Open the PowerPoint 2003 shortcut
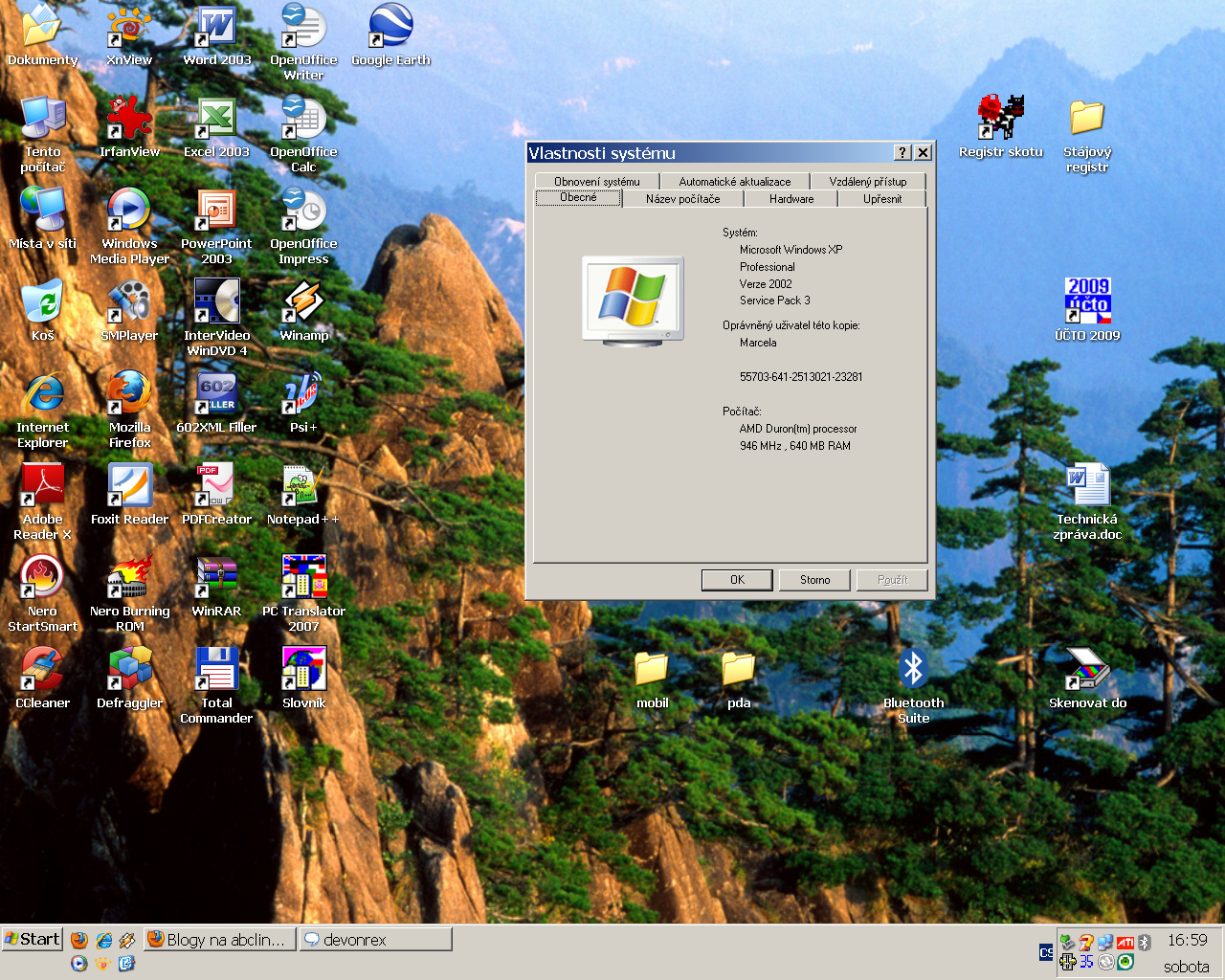 216,226
